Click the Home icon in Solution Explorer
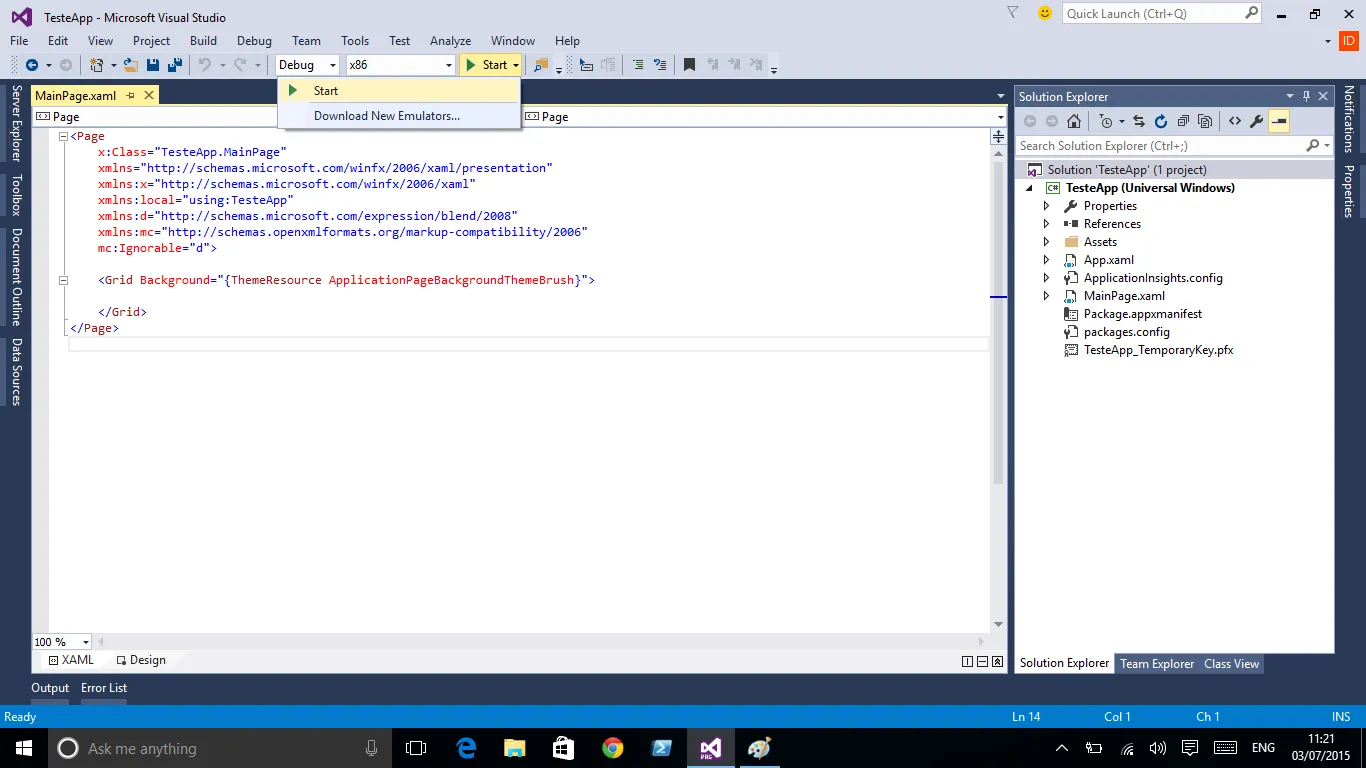 pos(1074,121)
